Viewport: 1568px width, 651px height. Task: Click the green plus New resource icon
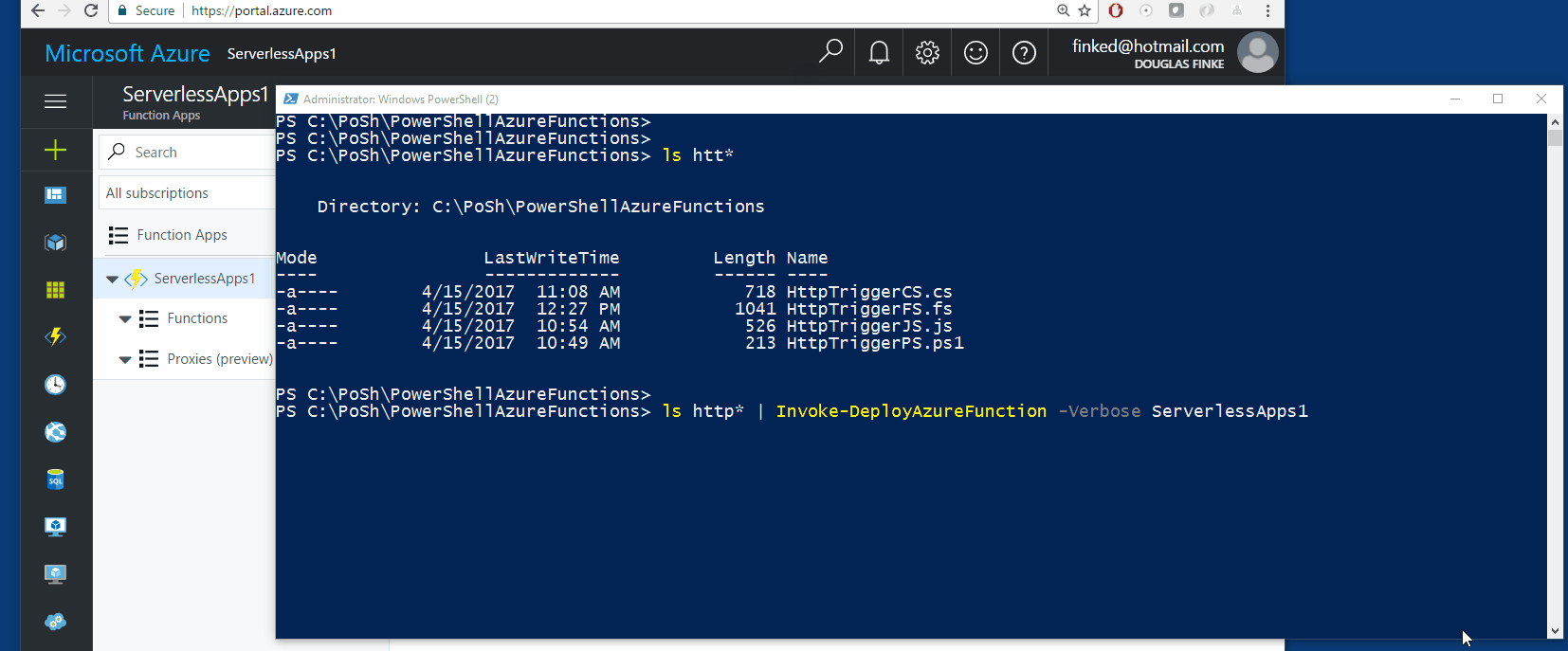click(x=55, y=150)
